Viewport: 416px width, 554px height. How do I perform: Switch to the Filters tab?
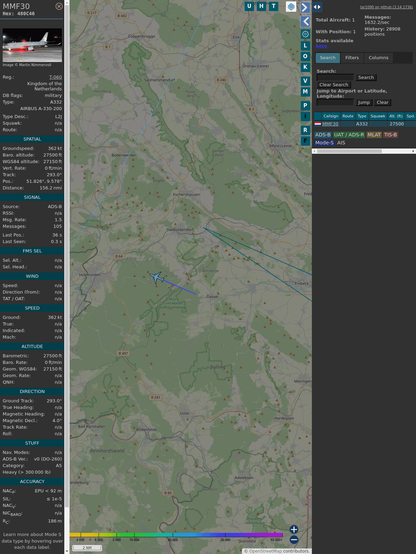click(352, 58)
